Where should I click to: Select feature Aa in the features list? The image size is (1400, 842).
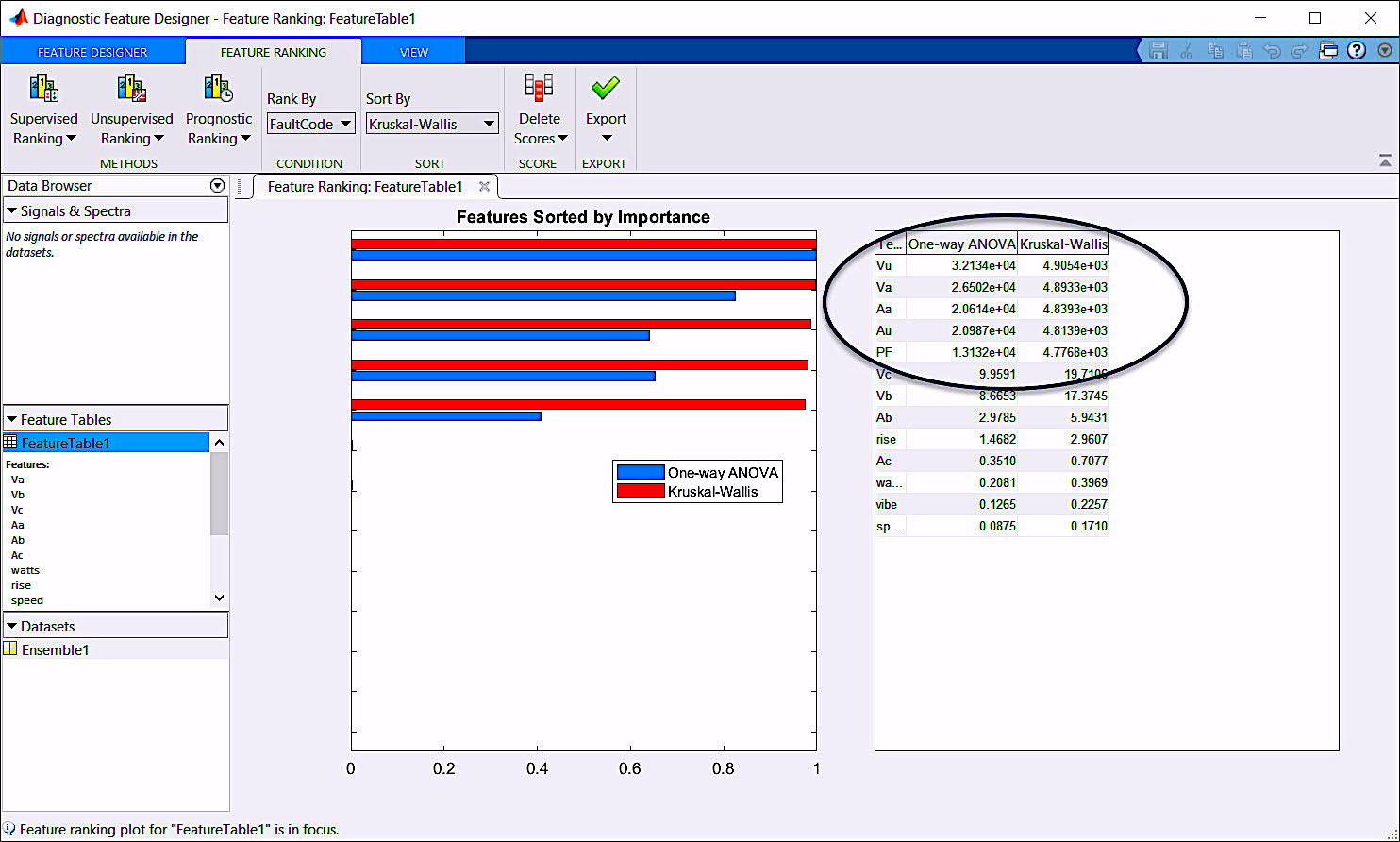tap(18, 525)
